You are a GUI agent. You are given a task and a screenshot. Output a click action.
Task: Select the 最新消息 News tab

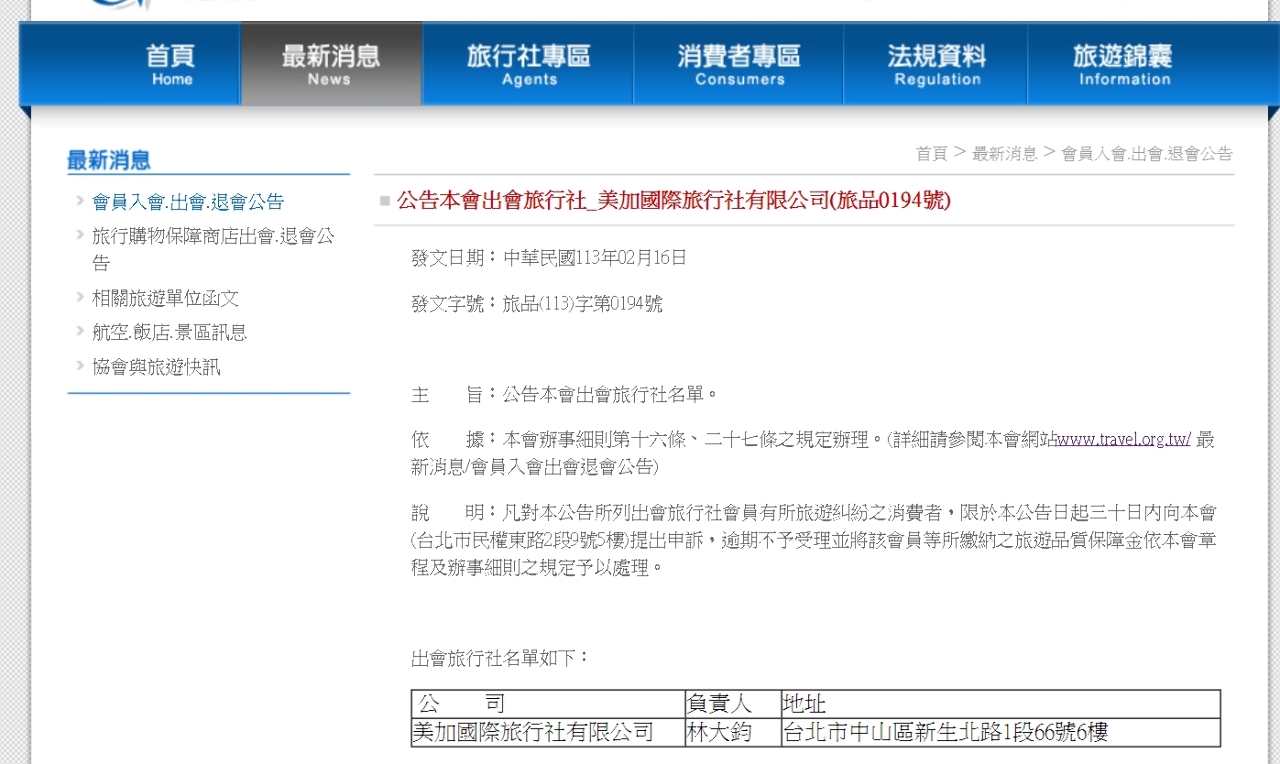click(x=331, y=65)
